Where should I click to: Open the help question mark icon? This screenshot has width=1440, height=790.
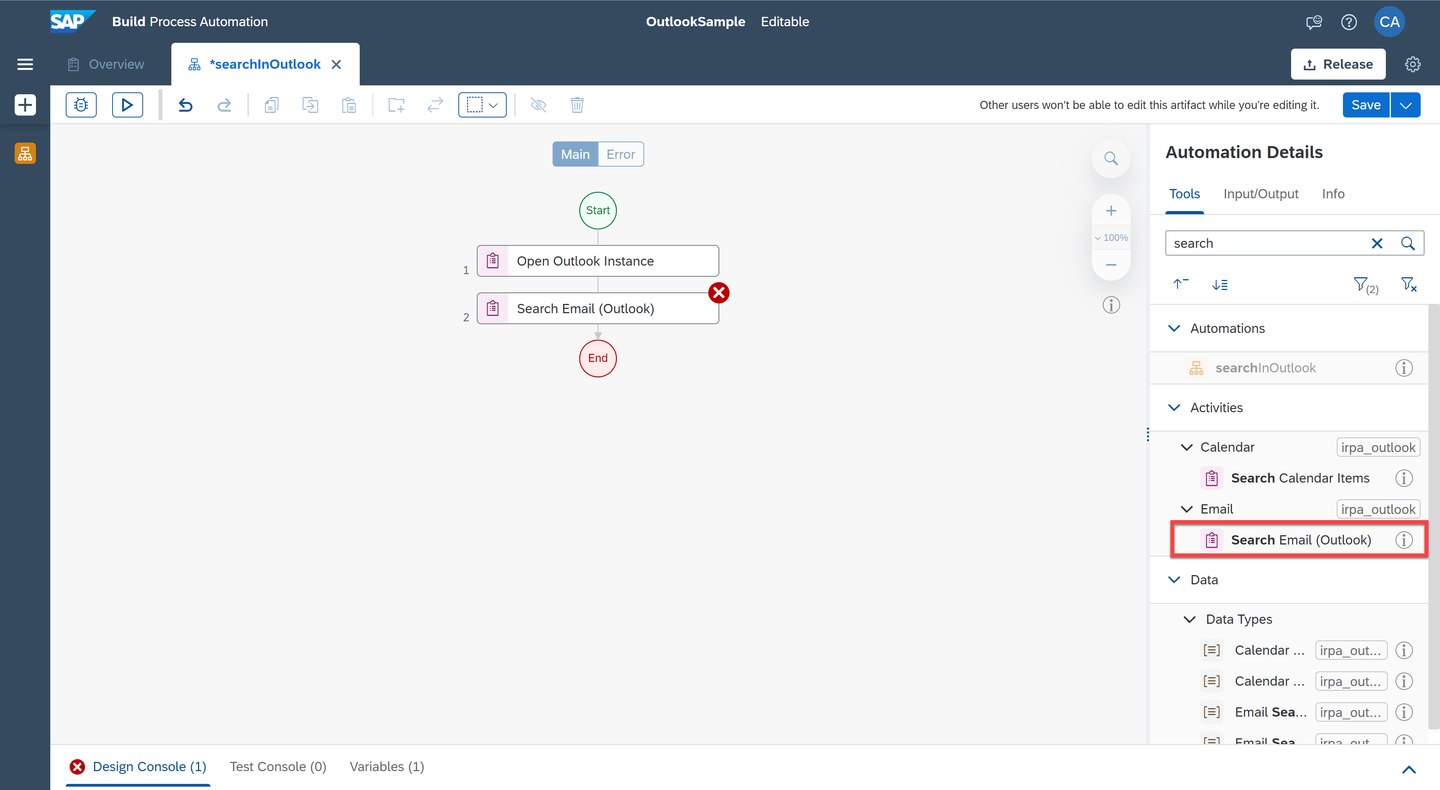pyautogui.click(x=1349, y=22)
